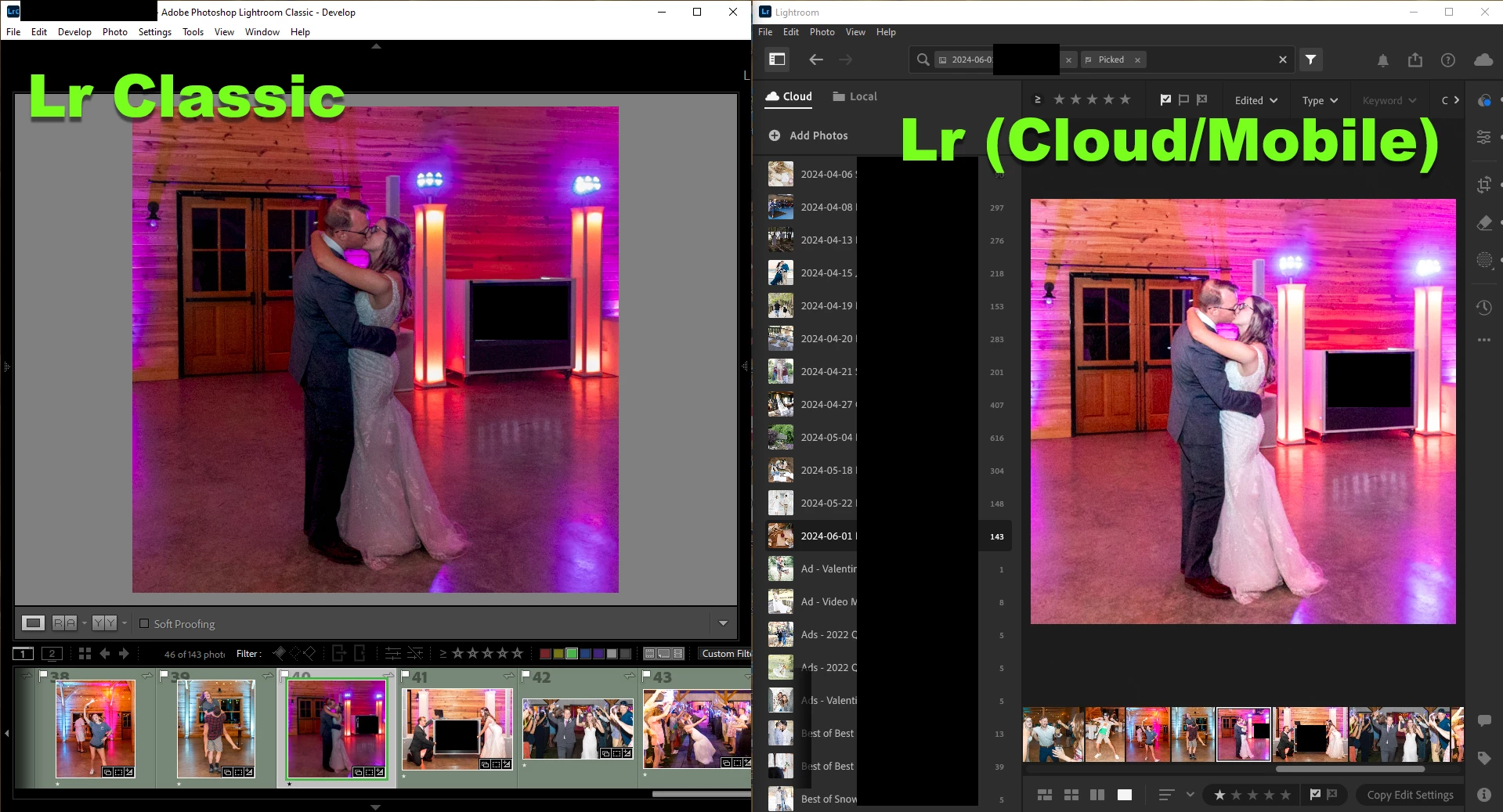Toggle the Rejected flag filter in Lightroom
1503x812 pixels.
1201,99
